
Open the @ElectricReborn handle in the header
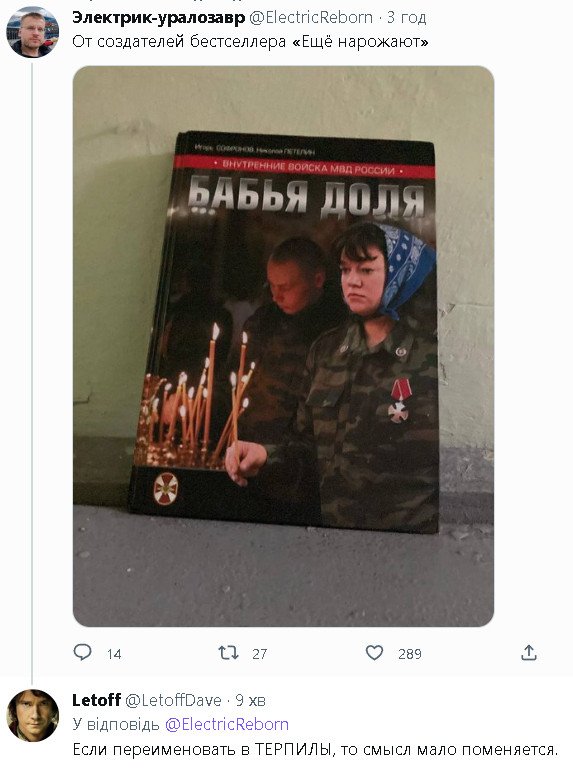click(311, 18)
